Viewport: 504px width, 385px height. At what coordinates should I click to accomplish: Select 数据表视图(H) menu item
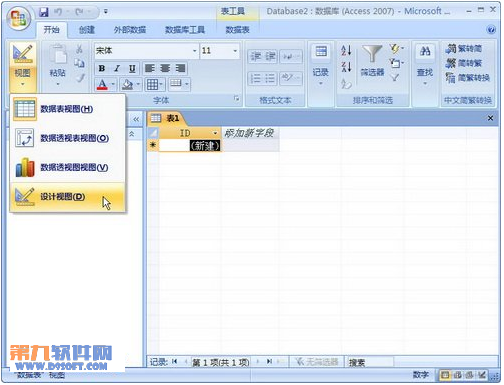point(68,109)
